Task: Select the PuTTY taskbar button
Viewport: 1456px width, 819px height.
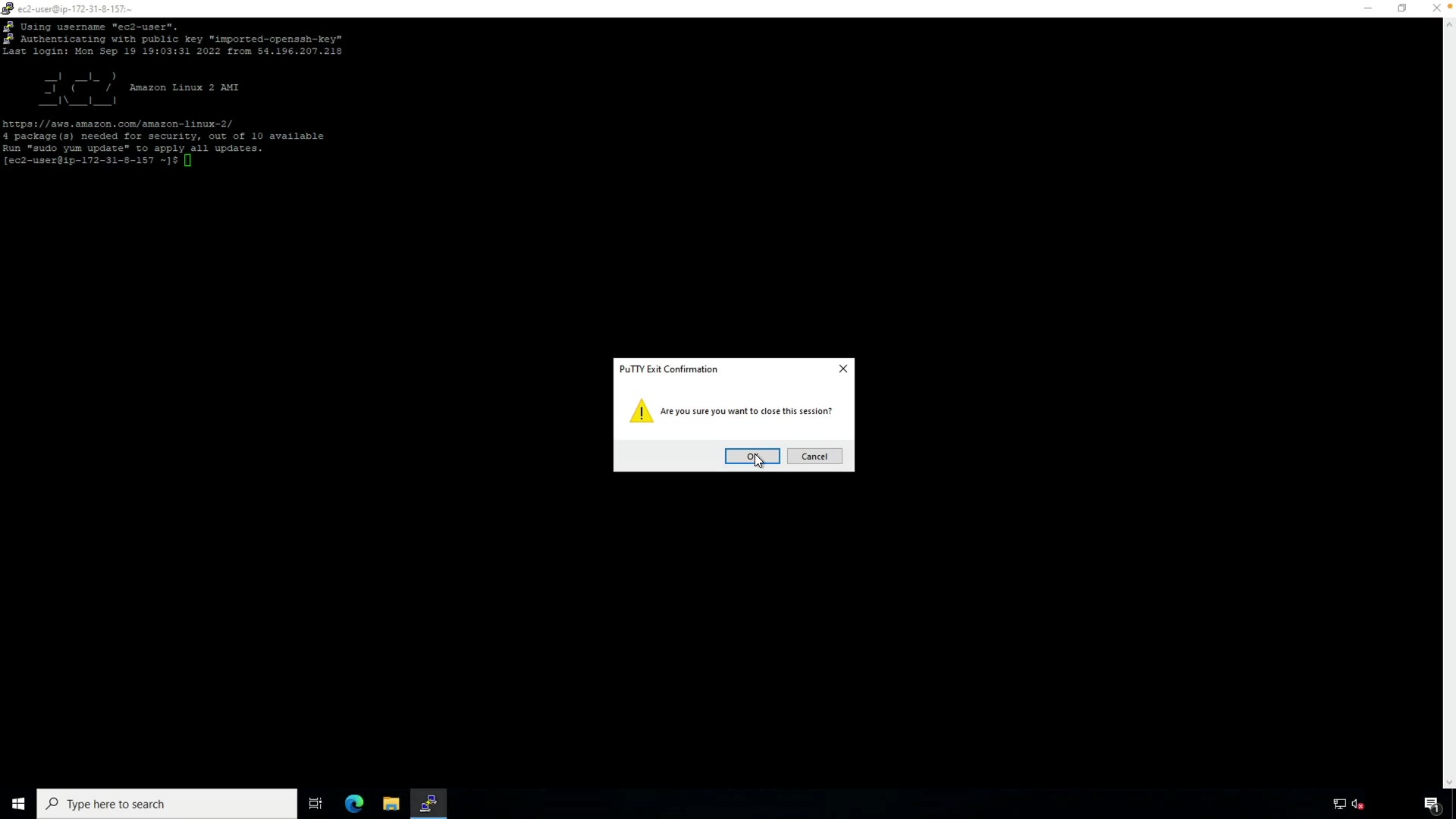Action: coord(428,804)
